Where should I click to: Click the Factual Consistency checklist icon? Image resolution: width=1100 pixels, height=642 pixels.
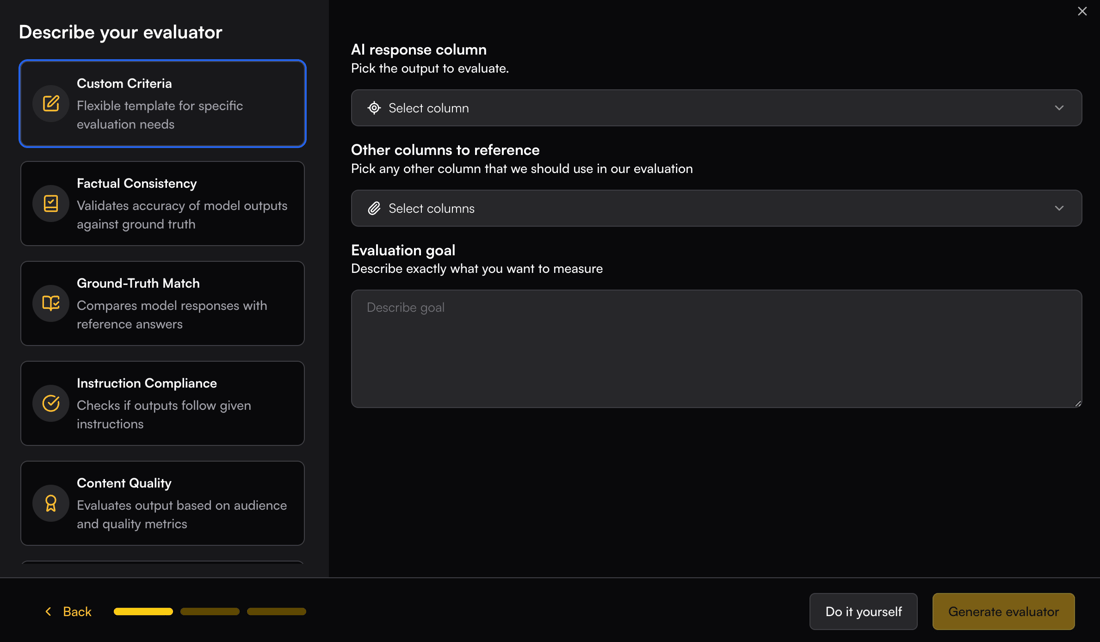[51, 203]
